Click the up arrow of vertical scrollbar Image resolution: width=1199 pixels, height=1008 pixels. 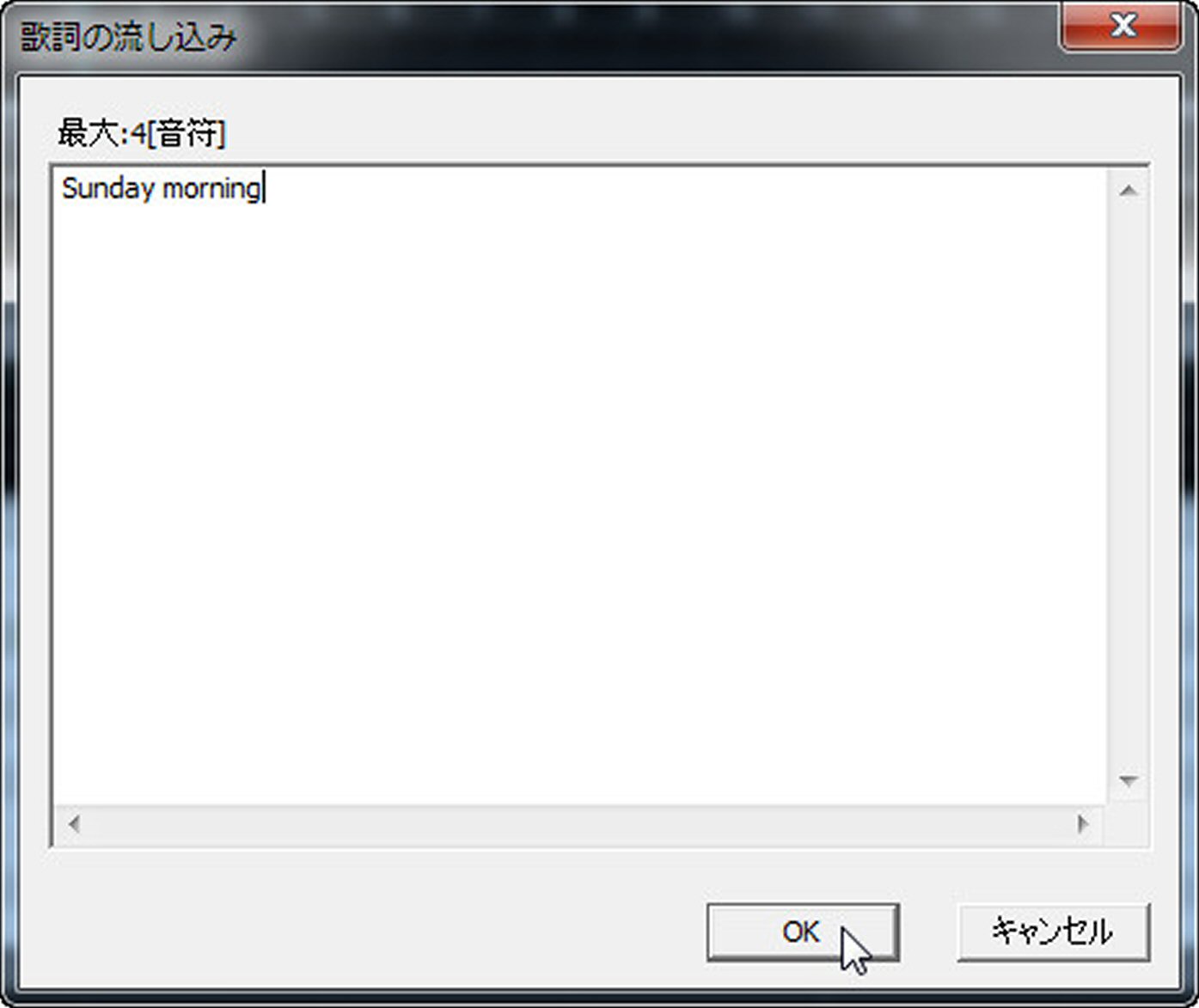[1129, 190]
